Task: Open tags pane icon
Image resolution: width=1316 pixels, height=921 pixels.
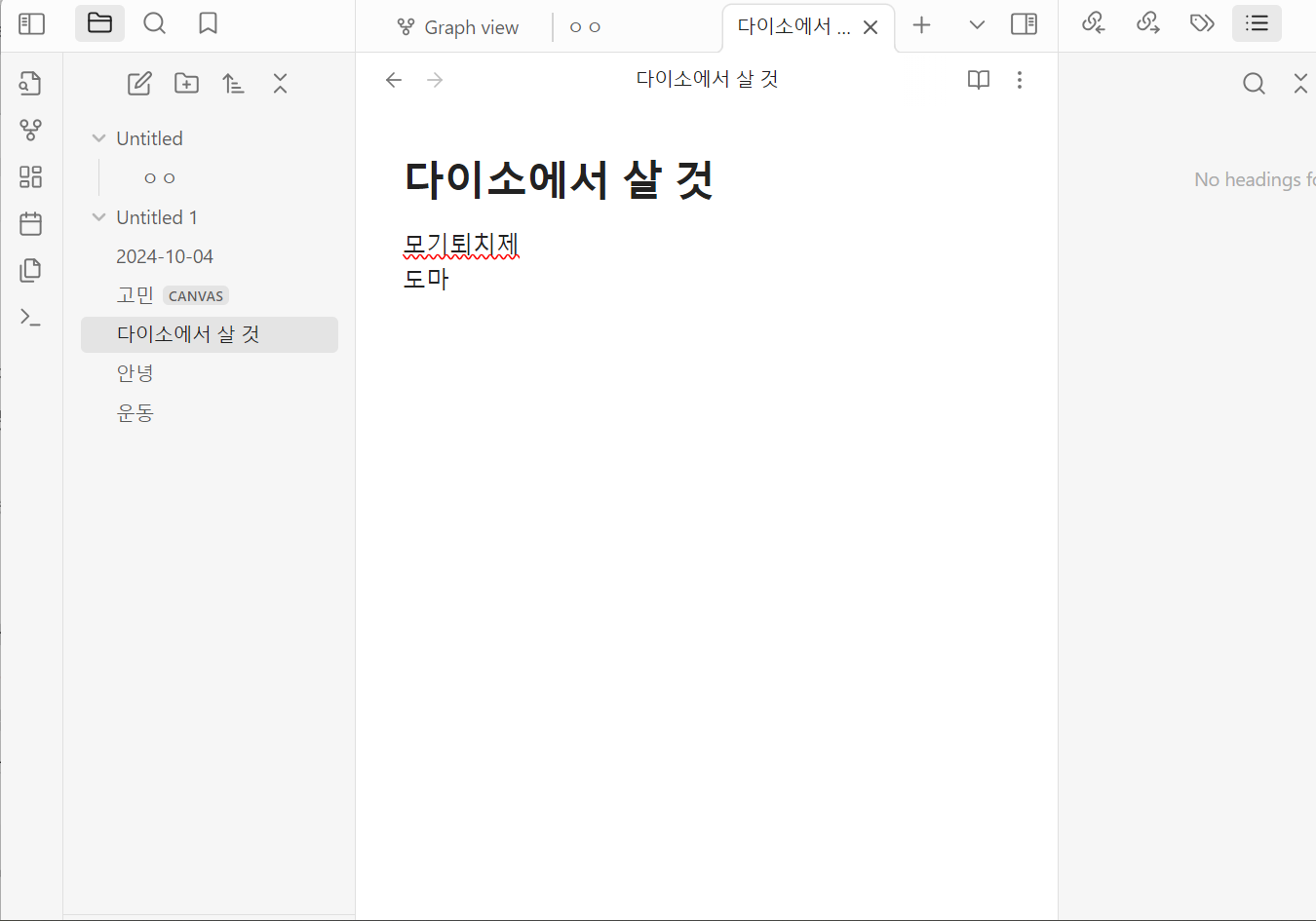Action: (x=1202, y=22)
